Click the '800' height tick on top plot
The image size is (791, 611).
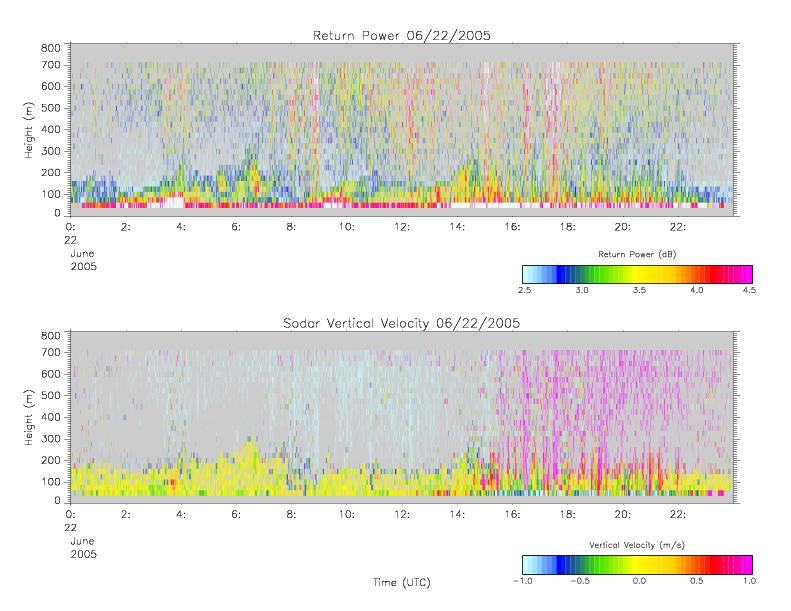[x=50, y=48]
